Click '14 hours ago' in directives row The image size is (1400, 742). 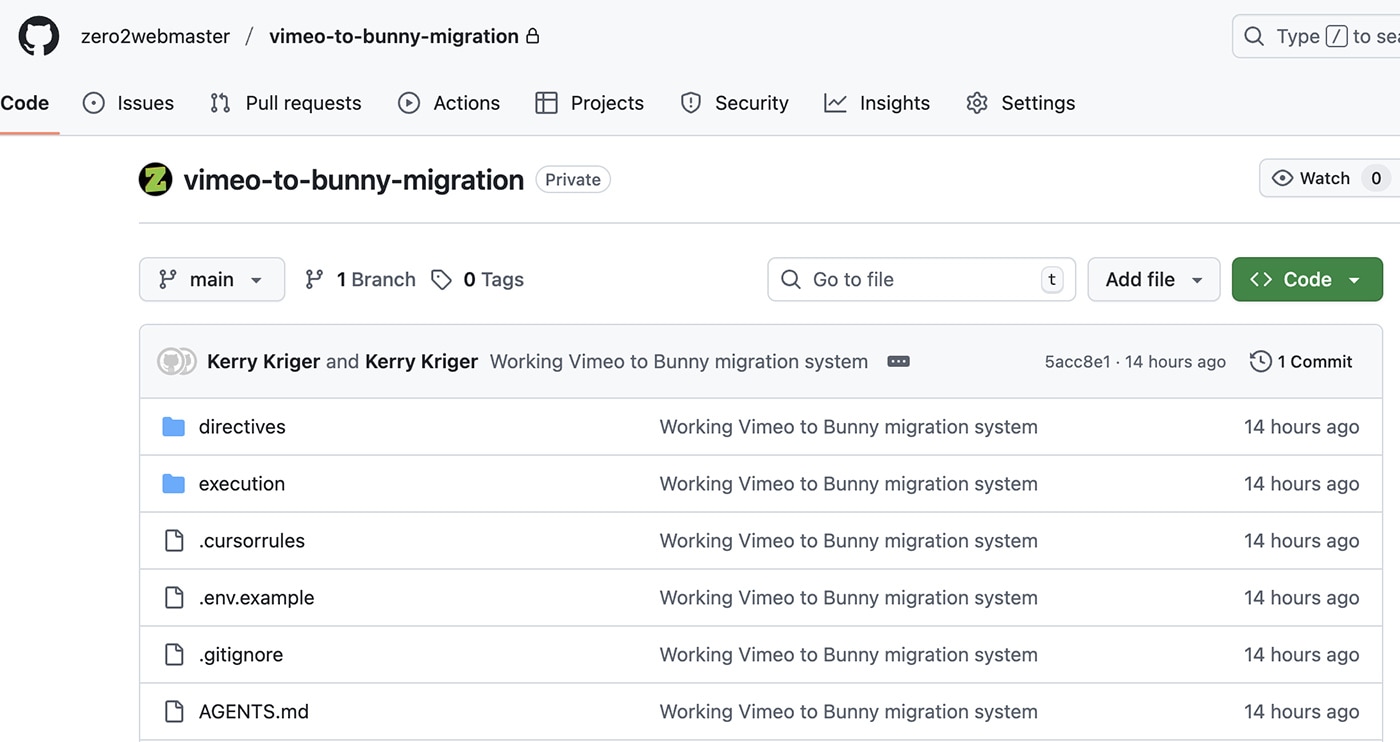(1301, 427)
